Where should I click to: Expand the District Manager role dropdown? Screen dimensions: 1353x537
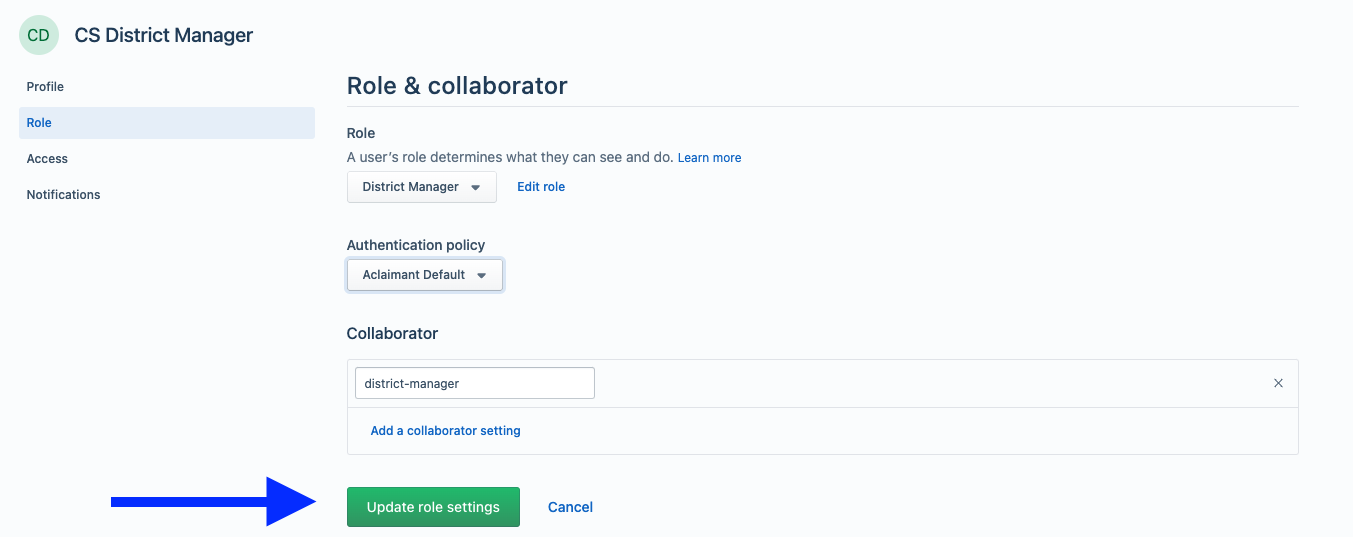click(x=422, y=187)
